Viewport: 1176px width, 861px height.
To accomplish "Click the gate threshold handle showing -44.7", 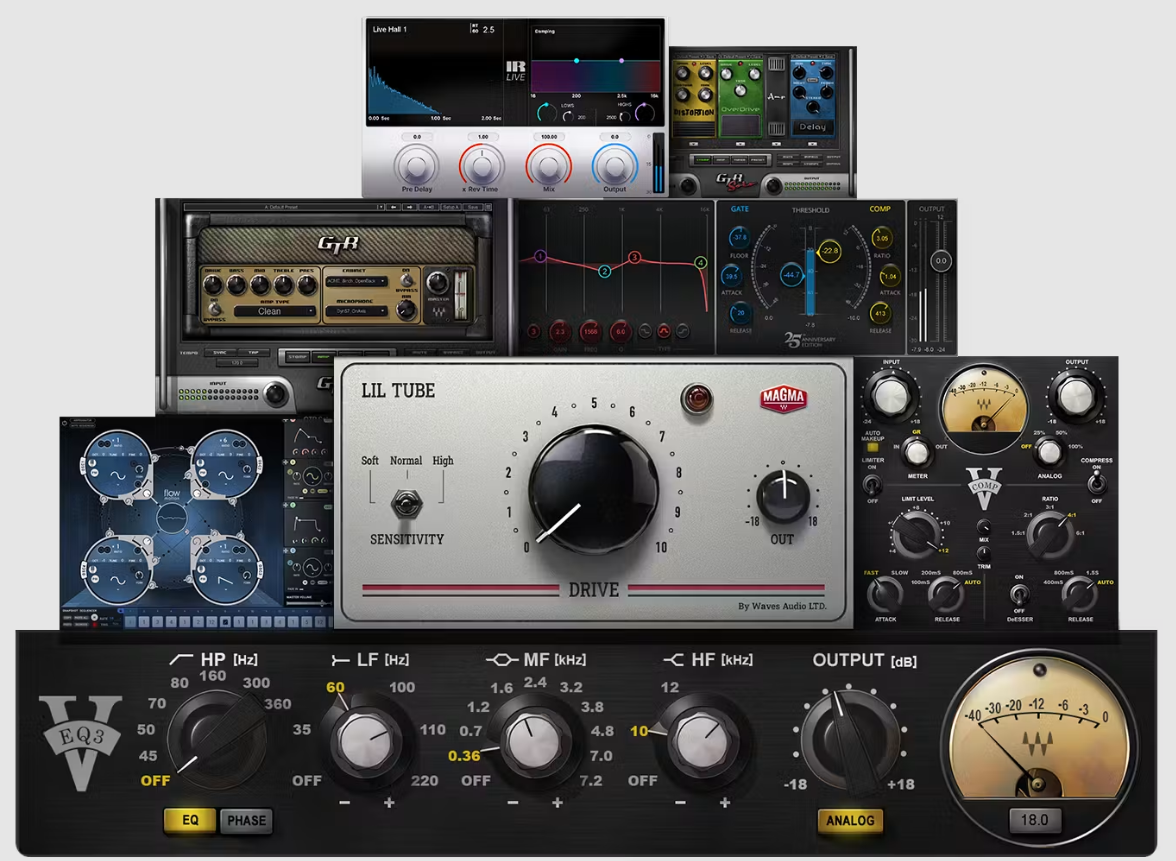I will [791, 275].
